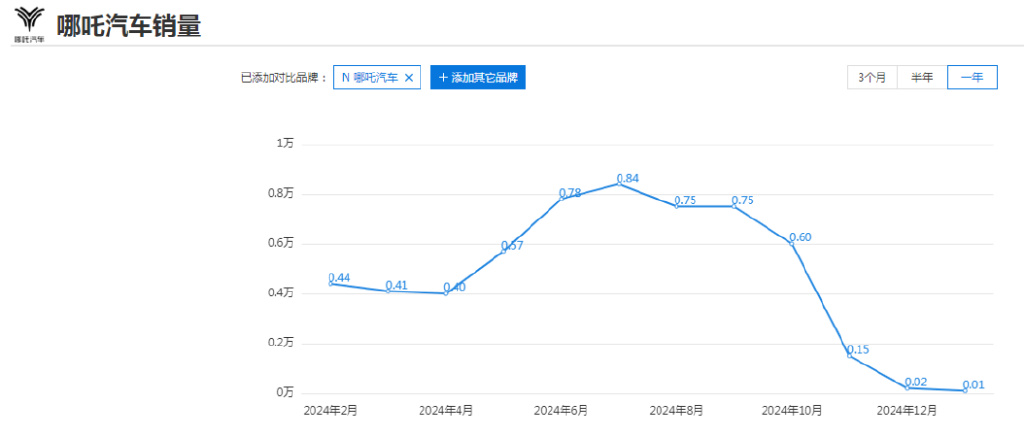Select the 0.60 point at 2024年10月

coord(792,243)
